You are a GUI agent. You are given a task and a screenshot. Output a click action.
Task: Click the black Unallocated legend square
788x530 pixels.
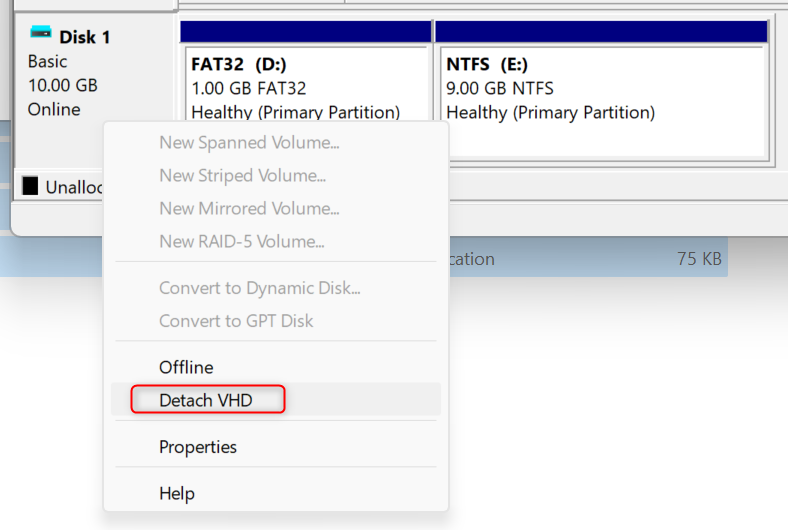[x=31, y=186]
